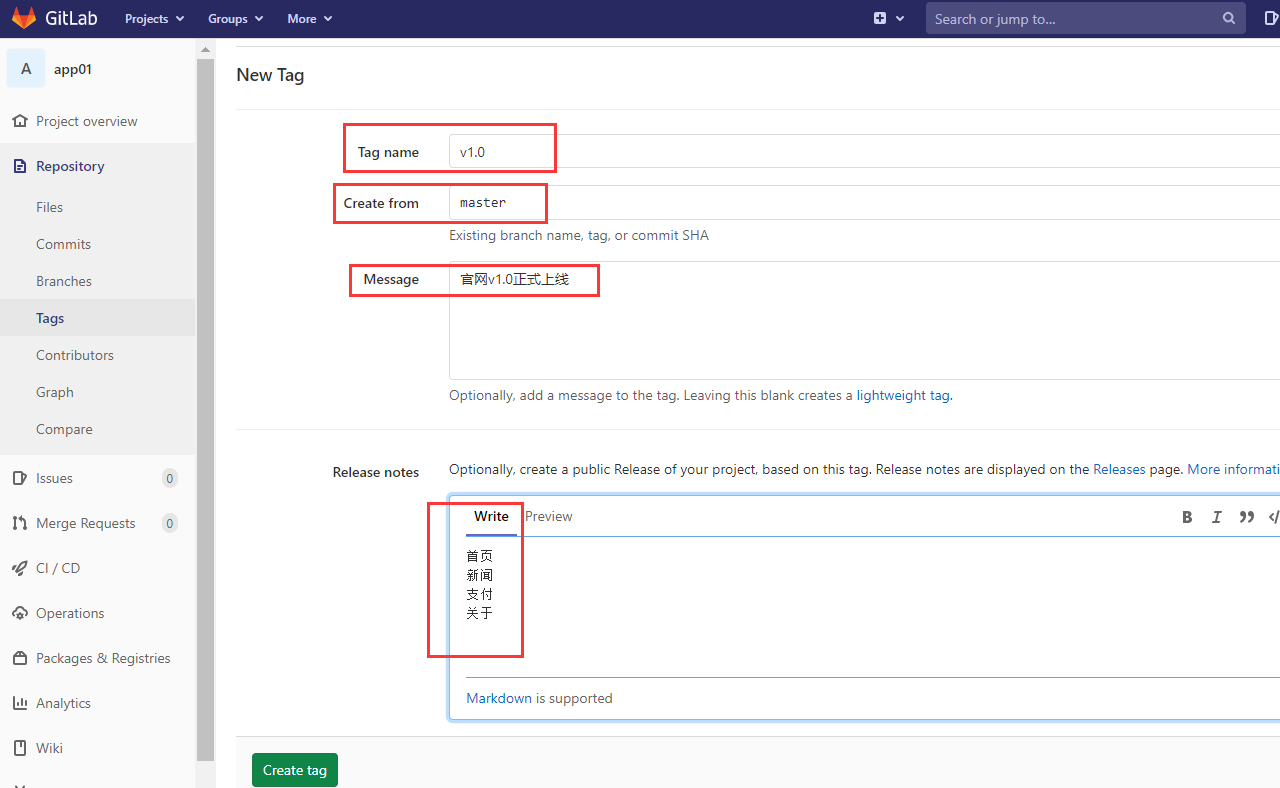Switch to the Write tab
This screenshot has height=788, width=1280.
pos(491,517)
